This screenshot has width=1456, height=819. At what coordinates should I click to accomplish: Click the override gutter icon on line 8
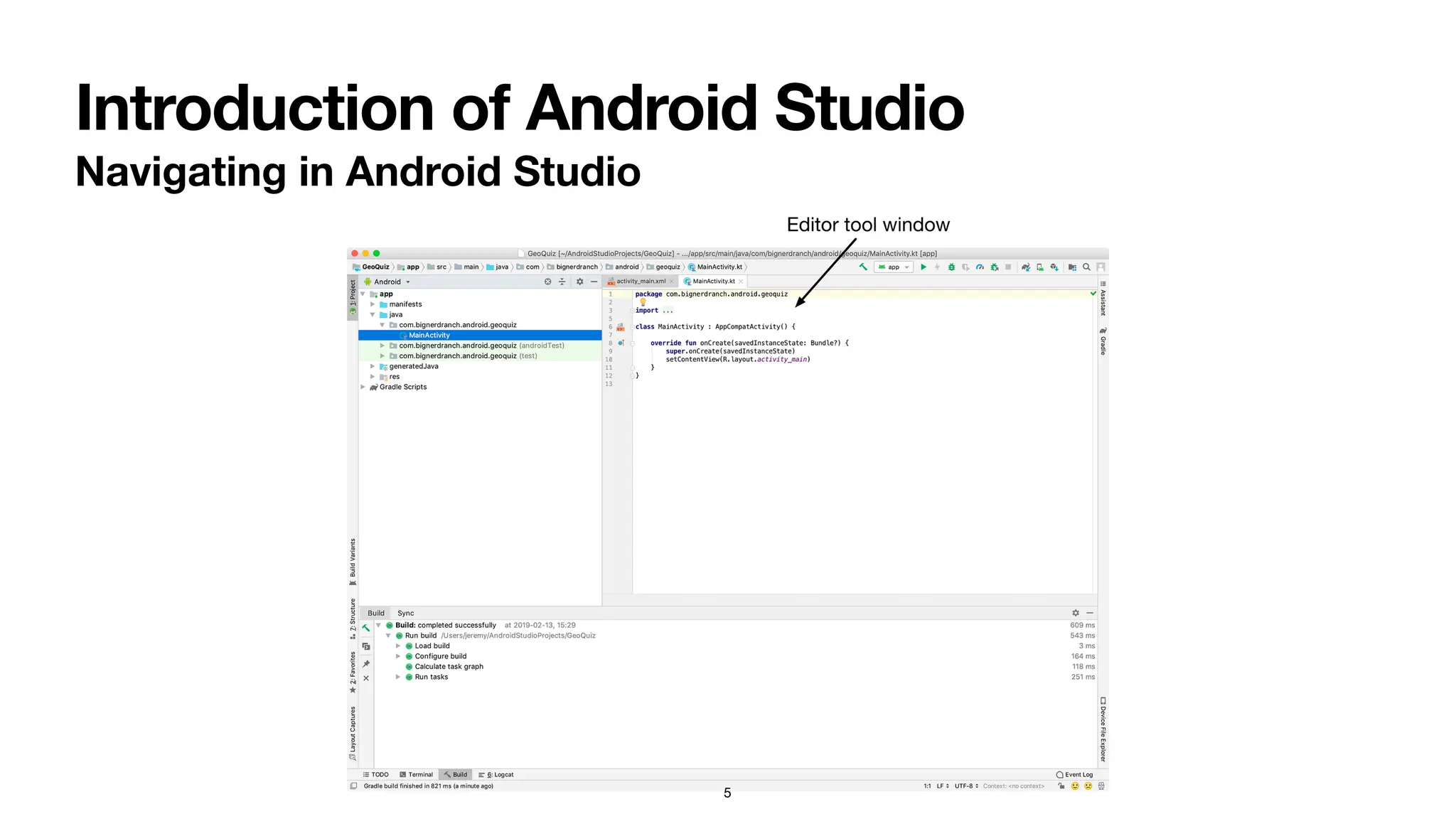[621, 343]
